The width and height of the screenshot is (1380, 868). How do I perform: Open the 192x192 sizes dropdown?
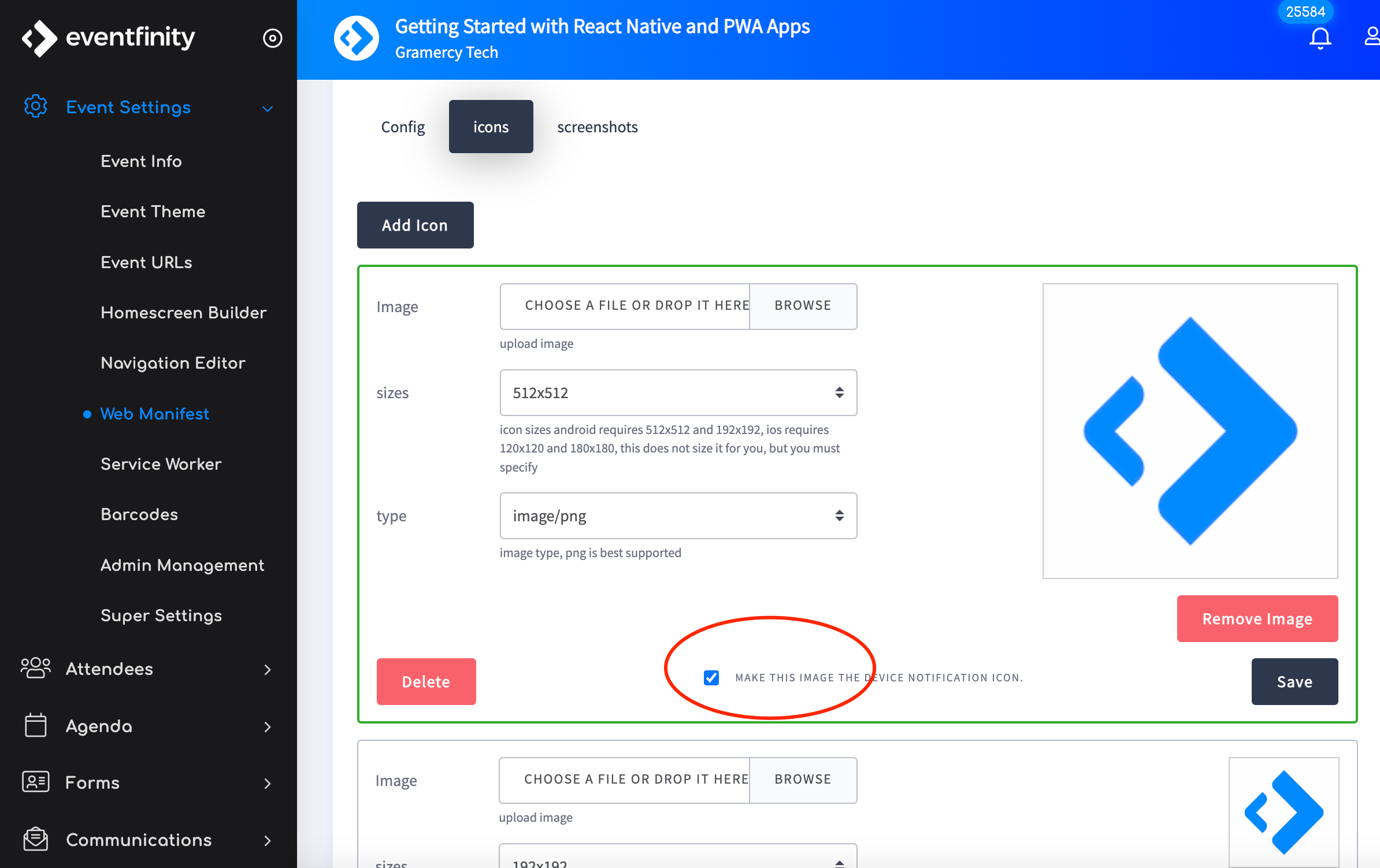tap(678, 856)
